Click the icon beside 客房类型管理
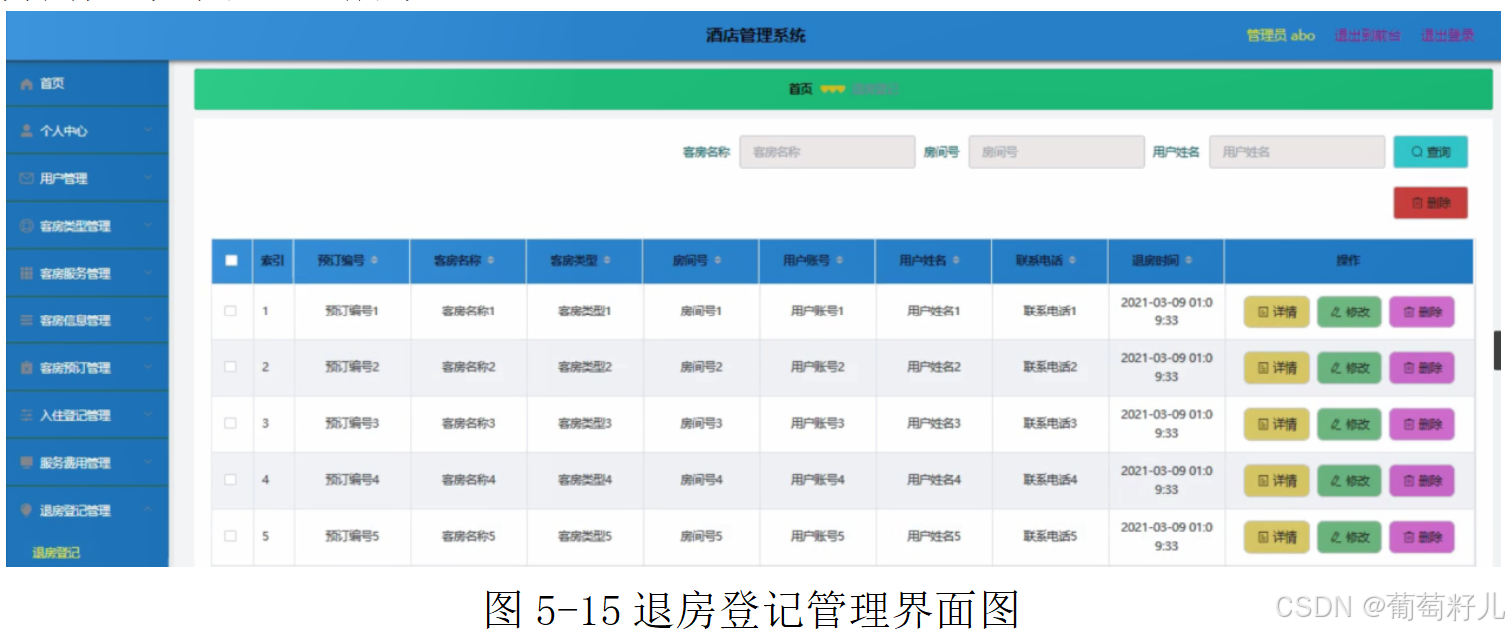 pyautogui.click(x=27, y=226)
